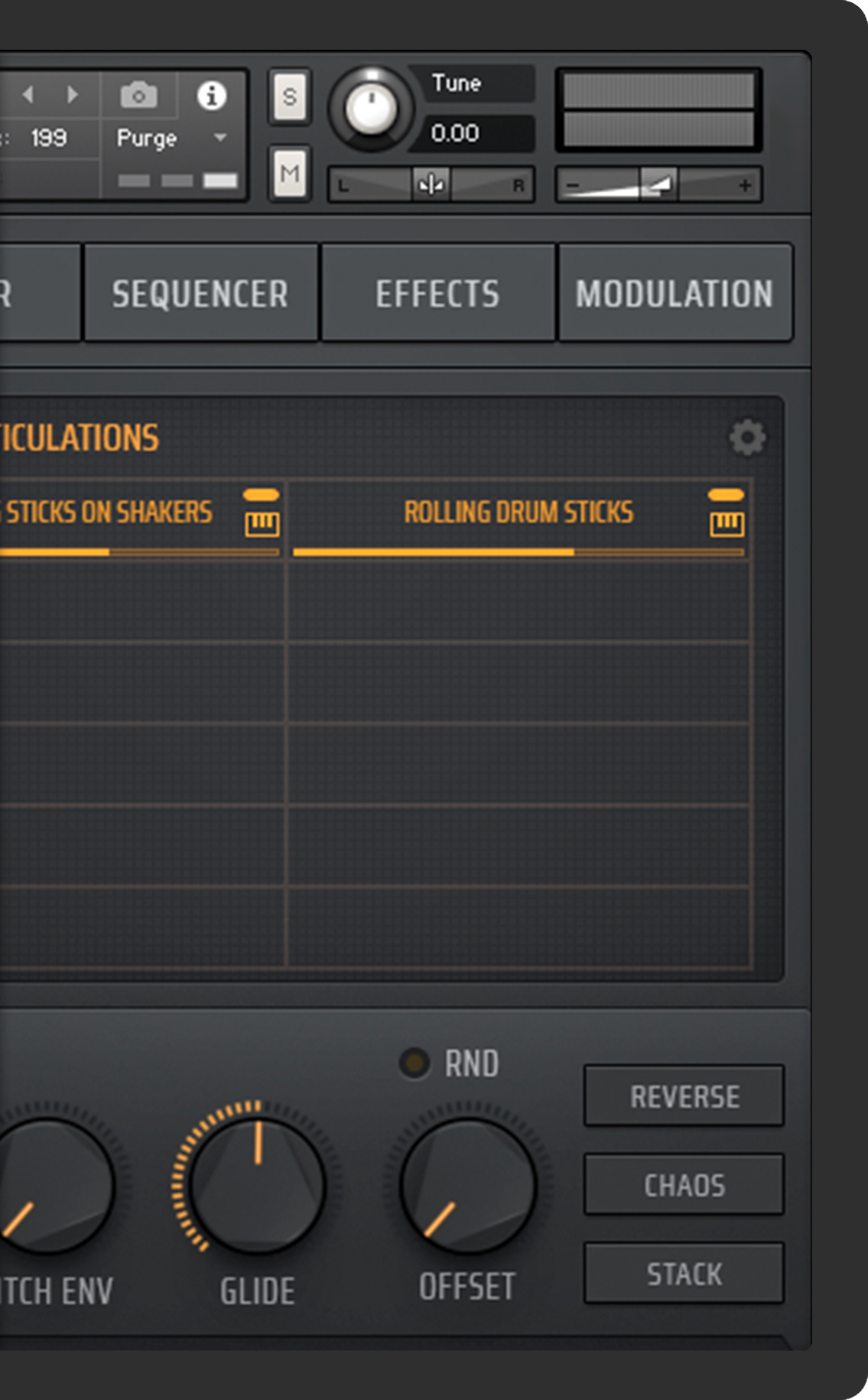Screen dimensions: 868x1400
Task: Click the Tune value field
Action: click(472, 133)
